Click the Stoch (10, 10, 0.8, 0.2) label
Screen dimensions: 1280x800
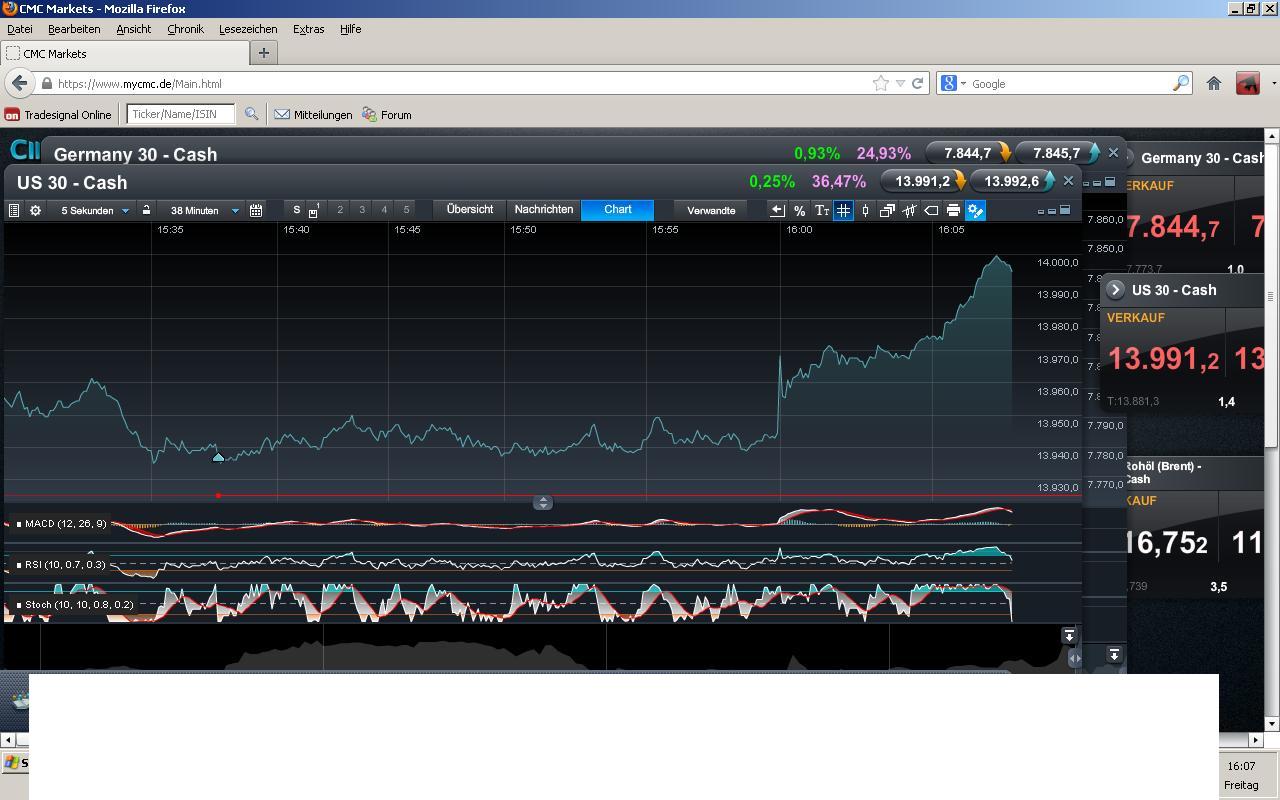[x=75, y=605]
